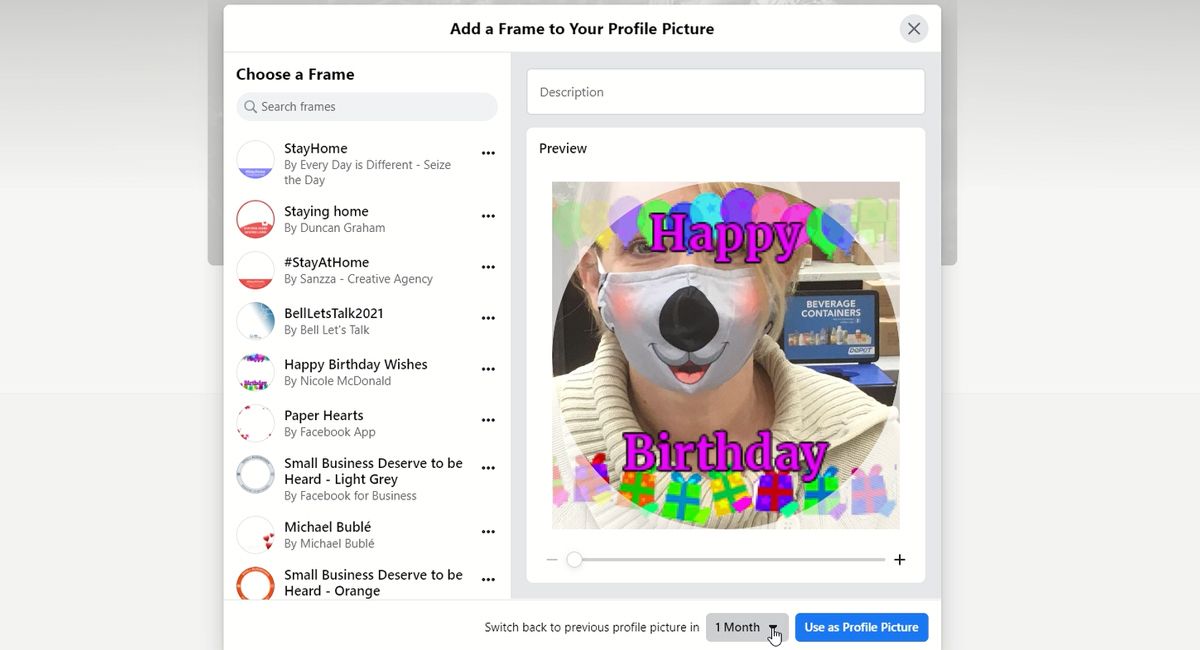
Task: Open the 1 Month duration dropdown
Action: [x=747, y=627]
